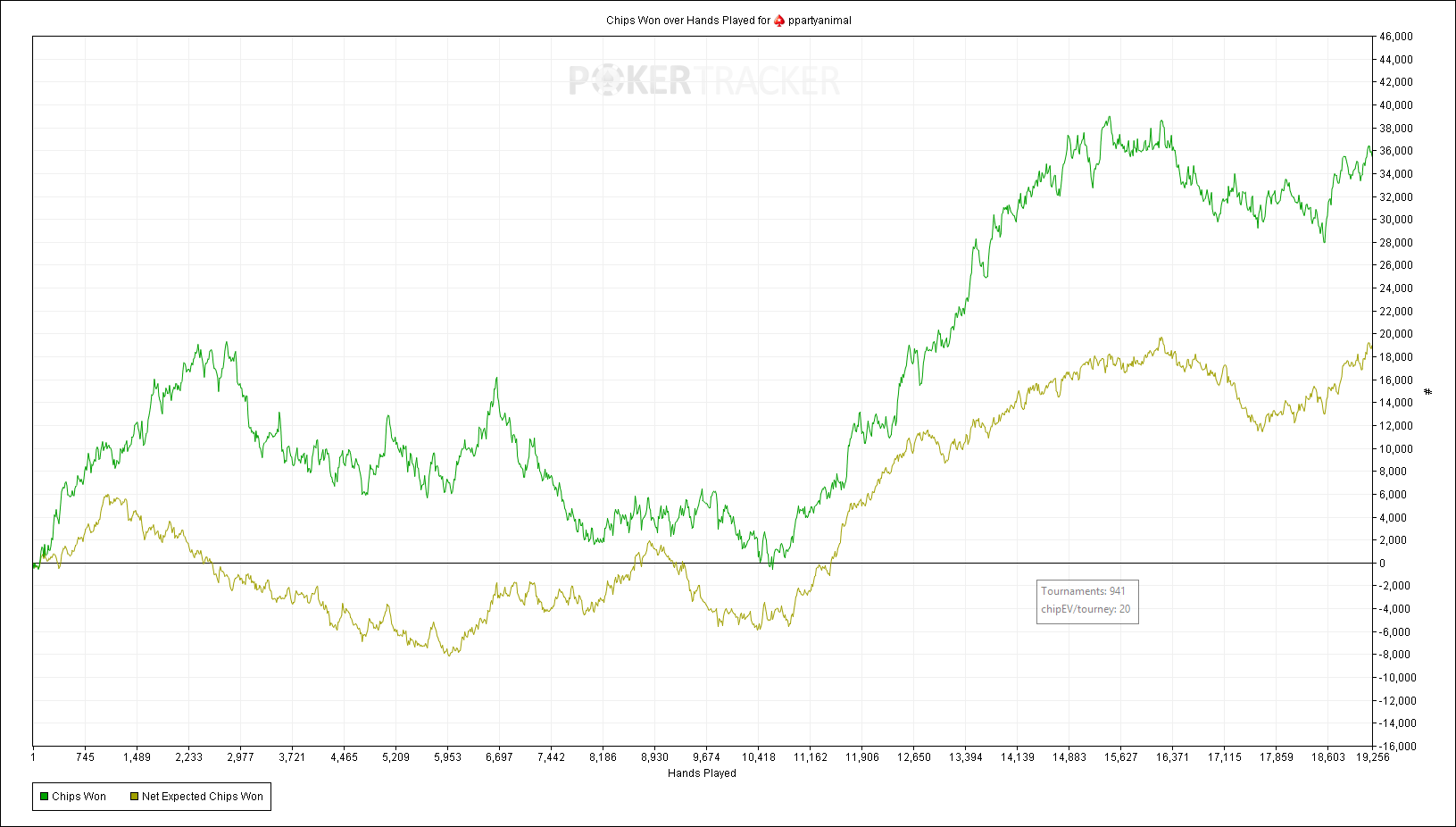Click the red spade icon in the title

tap(779, 21)
